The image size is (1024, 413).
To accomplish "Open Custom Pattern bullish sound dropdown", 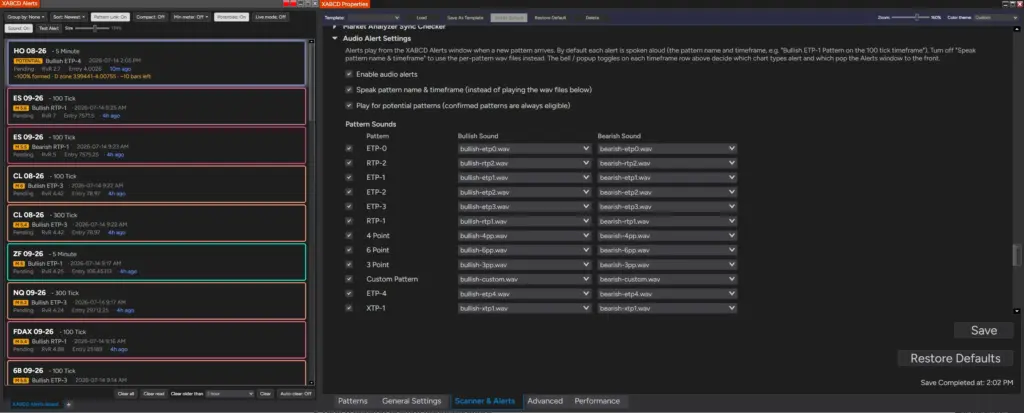I will pyautogui.click(x=524, y=279).
